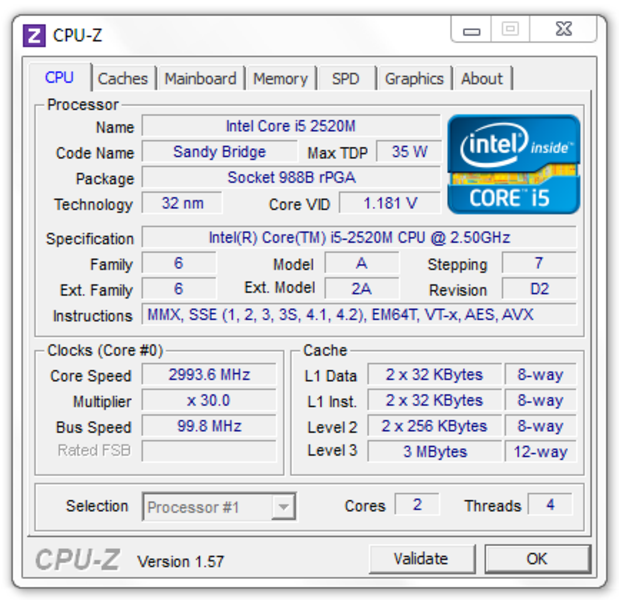This screenshot has height=600, width=619.
Task: Click the Intel Core i5 logo badge
Action: (x=514, y=164)
